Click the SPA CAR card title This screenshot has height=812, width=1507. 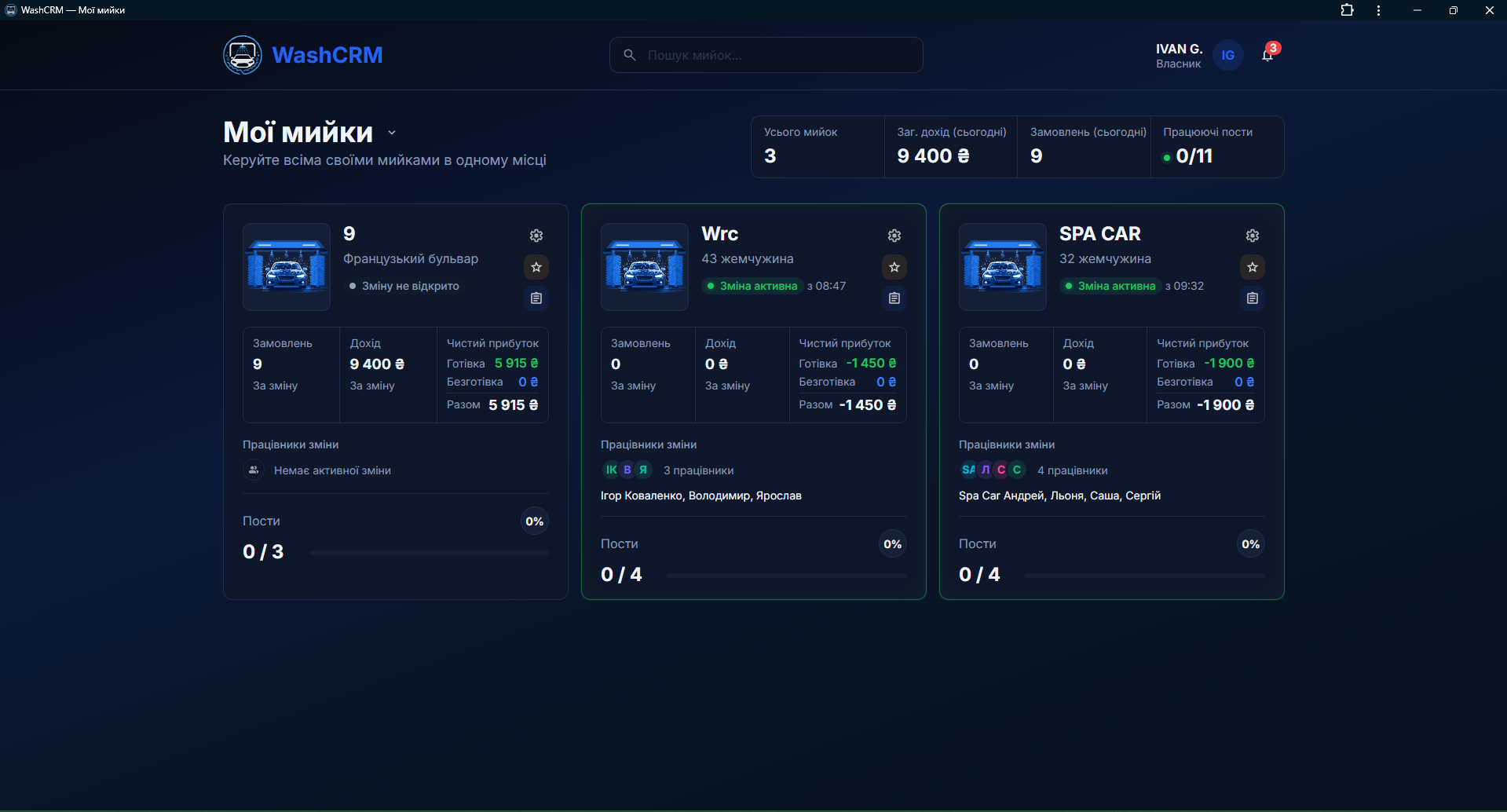[1099, 234]
